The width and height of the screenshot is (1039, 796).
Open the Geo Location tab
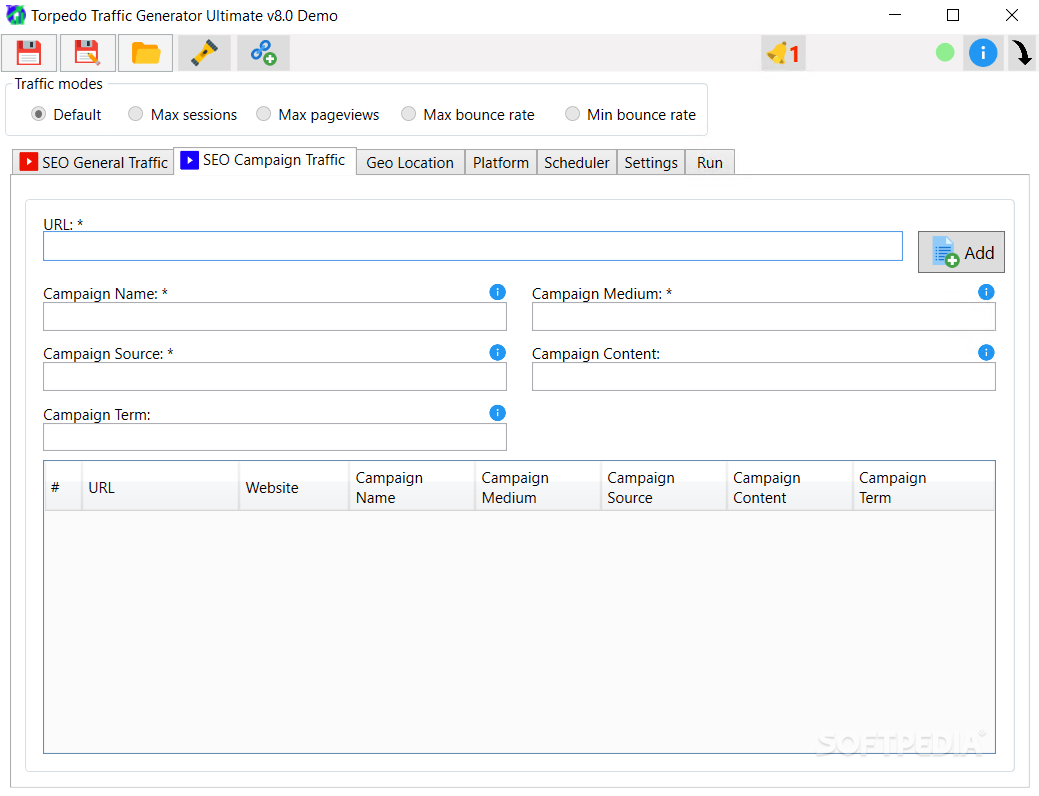click(410, 162)
